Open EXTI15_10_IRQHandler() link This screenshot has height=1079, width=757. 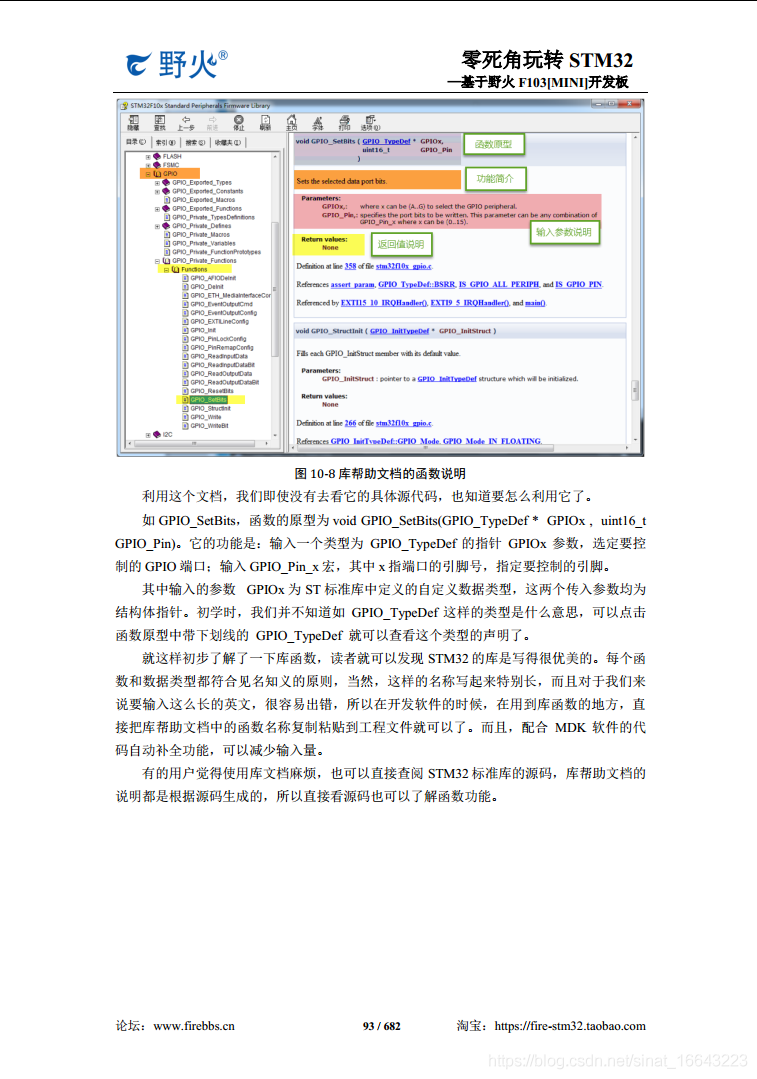click(x=384, y=303)
